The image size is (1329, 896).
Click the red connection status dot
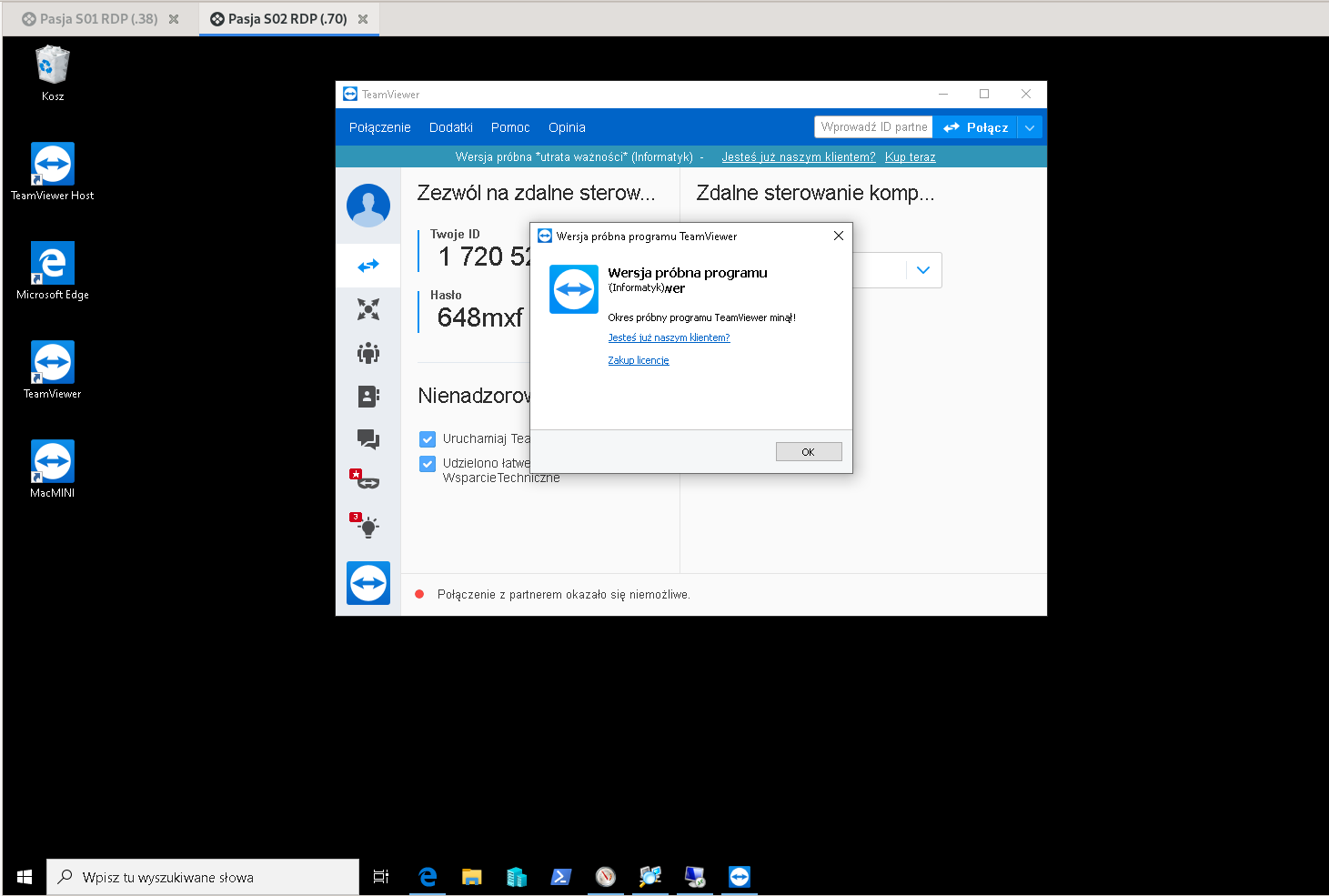[x=419, y=595]
